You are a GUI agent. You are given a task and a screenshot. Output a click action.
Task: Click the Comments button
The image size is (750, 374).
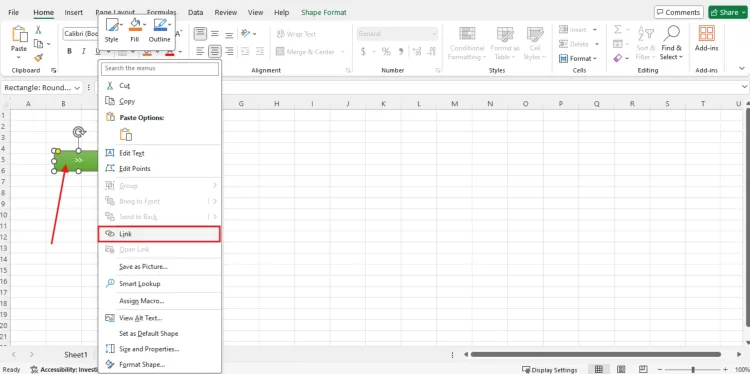pyautogui.click(x=678, y=12)
